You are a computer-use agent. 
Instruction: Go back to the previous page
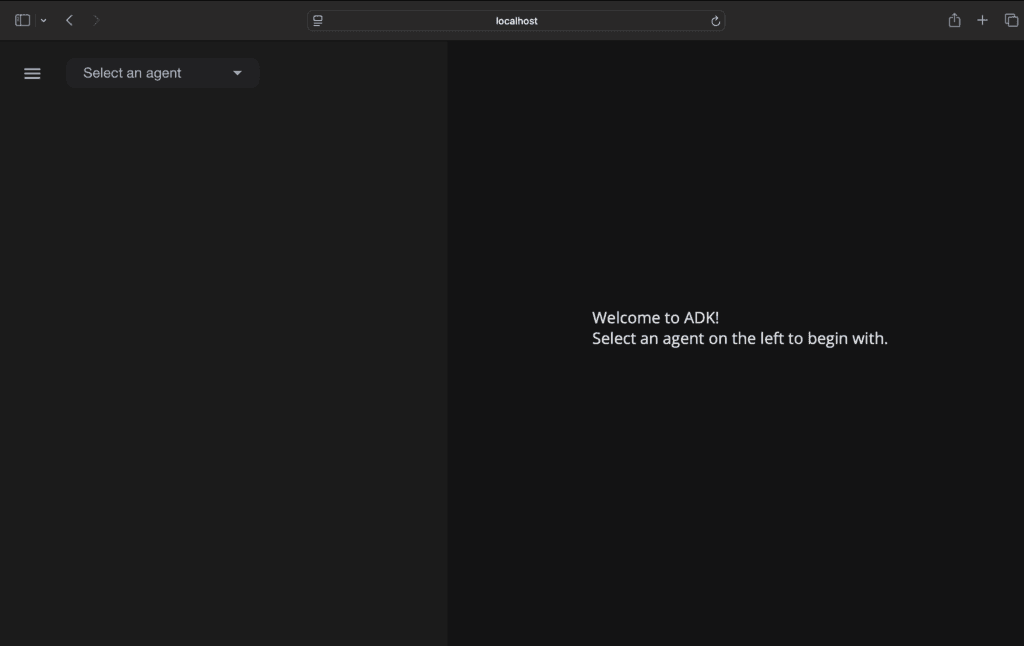point(69,20)
